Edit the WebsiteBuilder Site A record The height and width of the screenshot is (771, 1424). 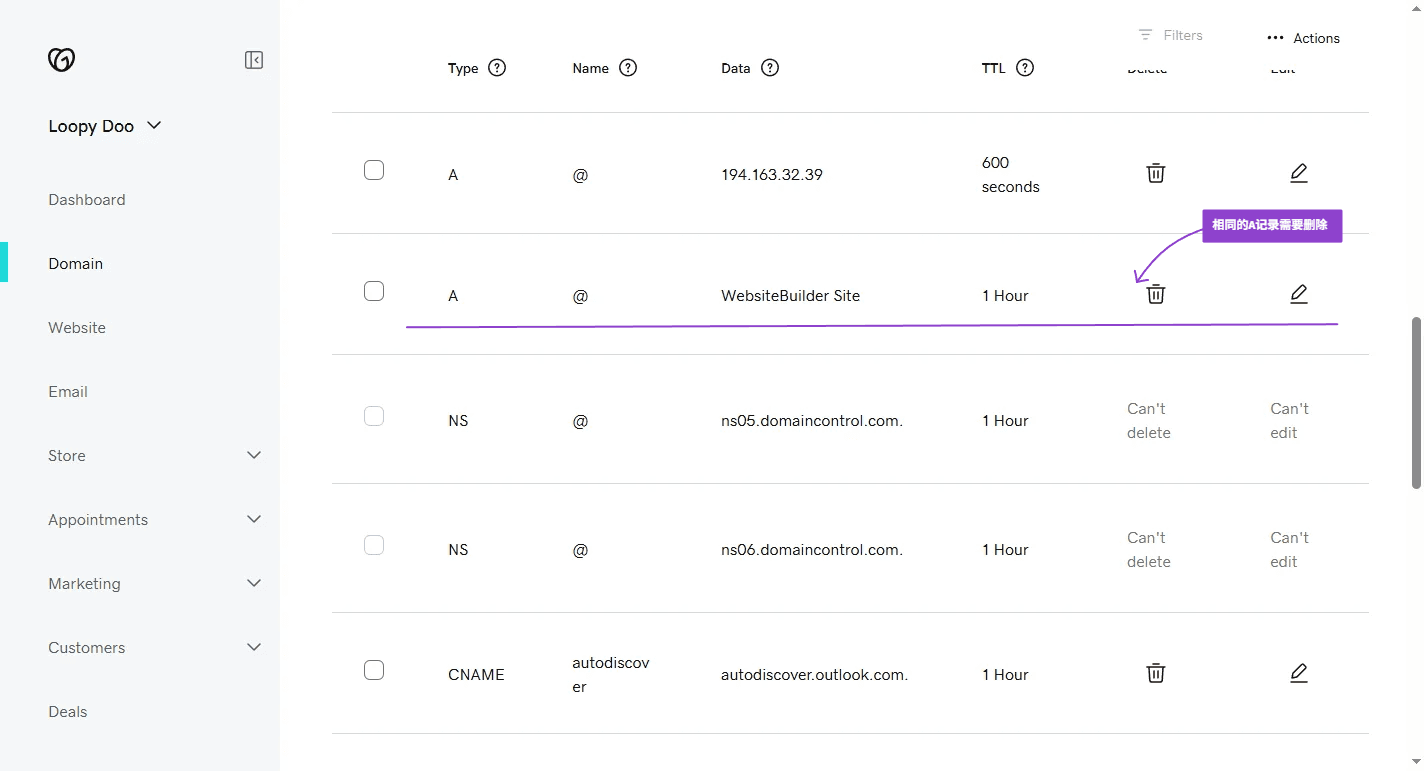pyautogui.click(x=1298, y=294)
